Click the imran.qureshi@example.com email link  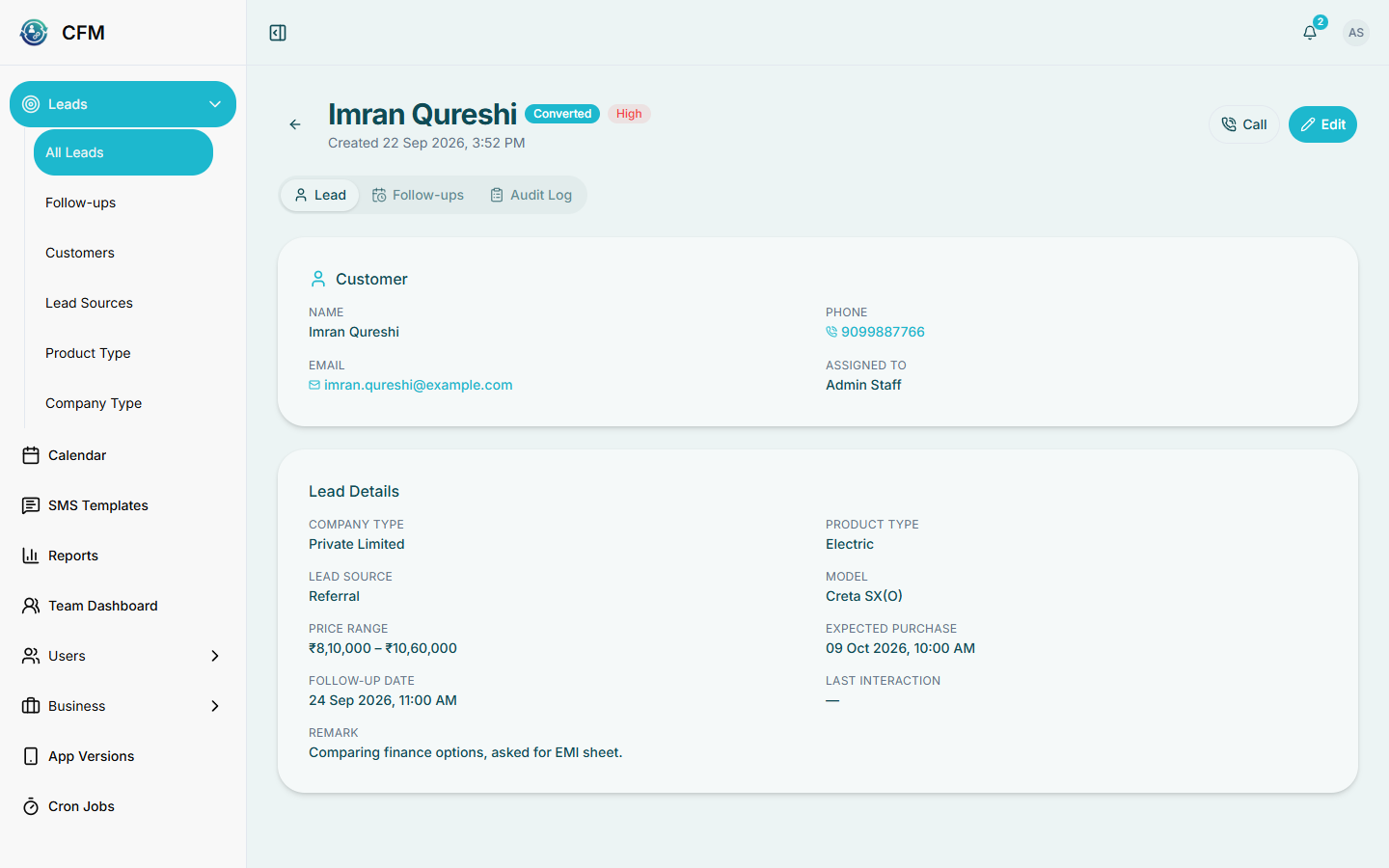(411, 385)
